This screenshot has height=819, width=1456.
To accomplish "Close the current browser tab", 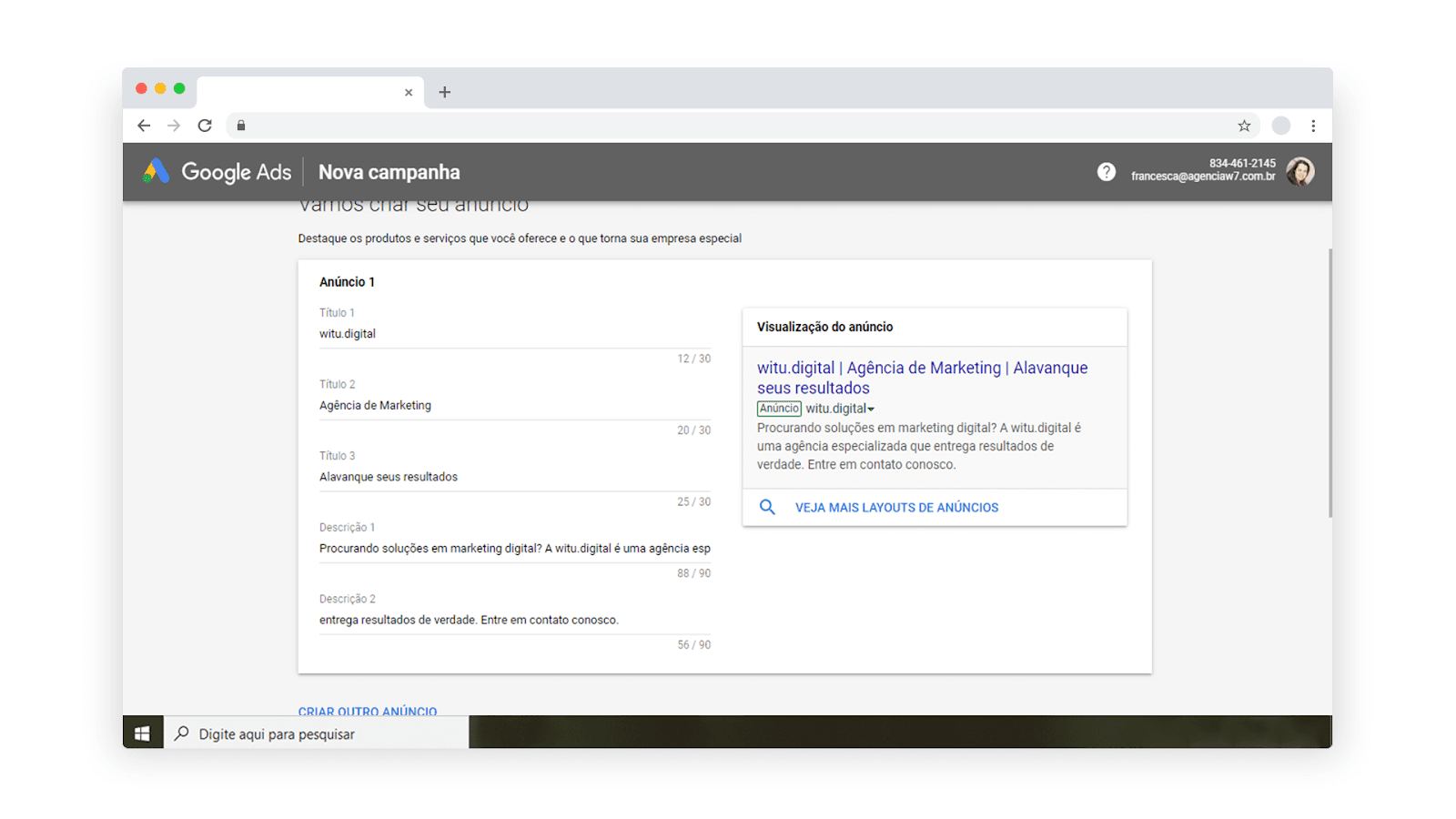I will pos(409,92).
